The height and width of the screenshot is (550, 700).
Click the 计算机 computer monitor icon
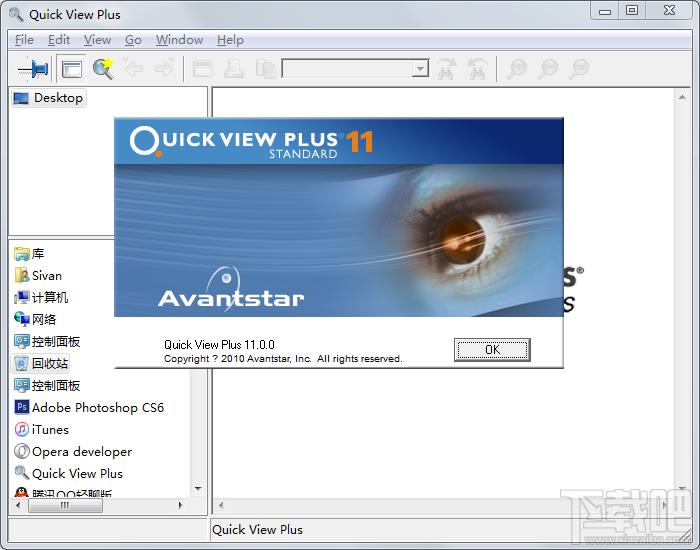[21, 297]
